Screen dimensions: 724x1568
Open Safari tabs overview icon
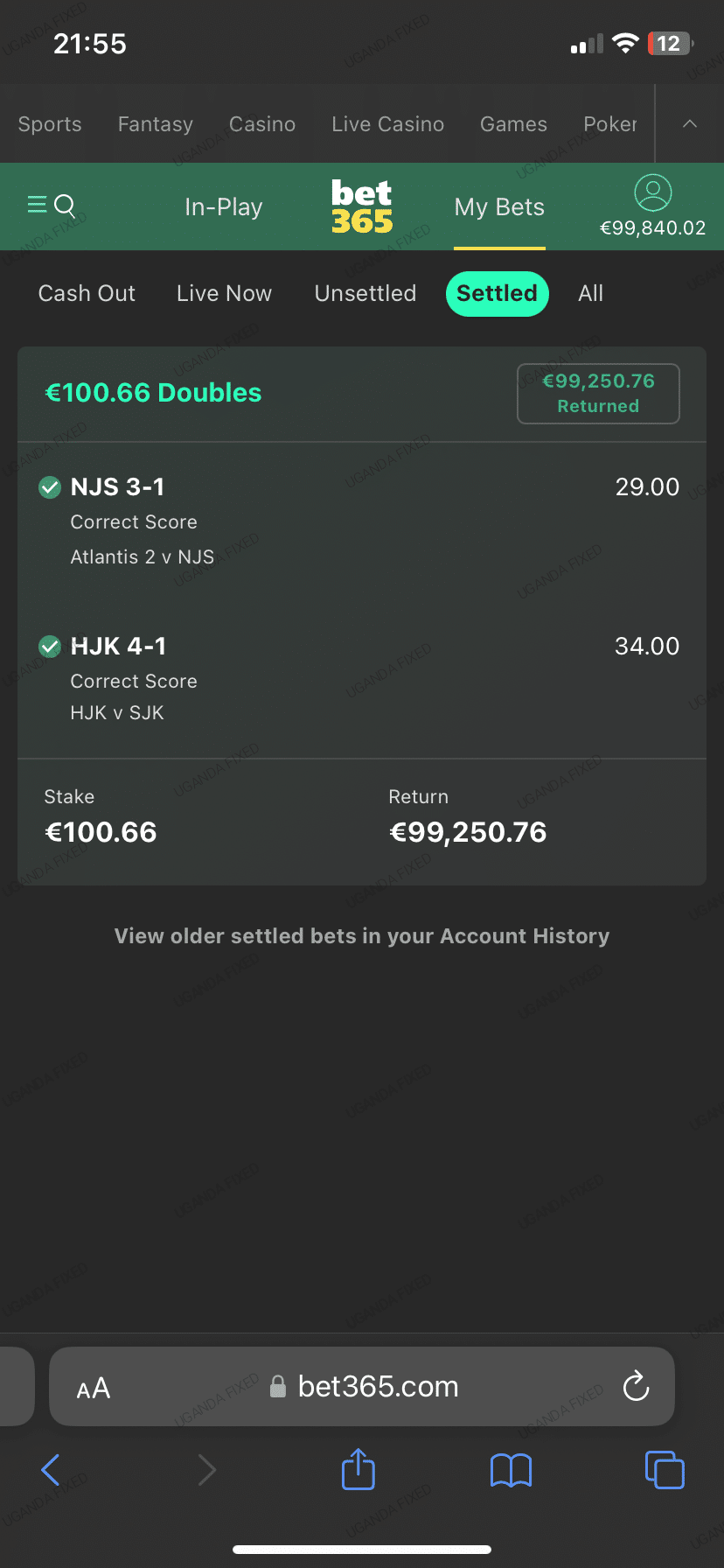(664, 1470)
